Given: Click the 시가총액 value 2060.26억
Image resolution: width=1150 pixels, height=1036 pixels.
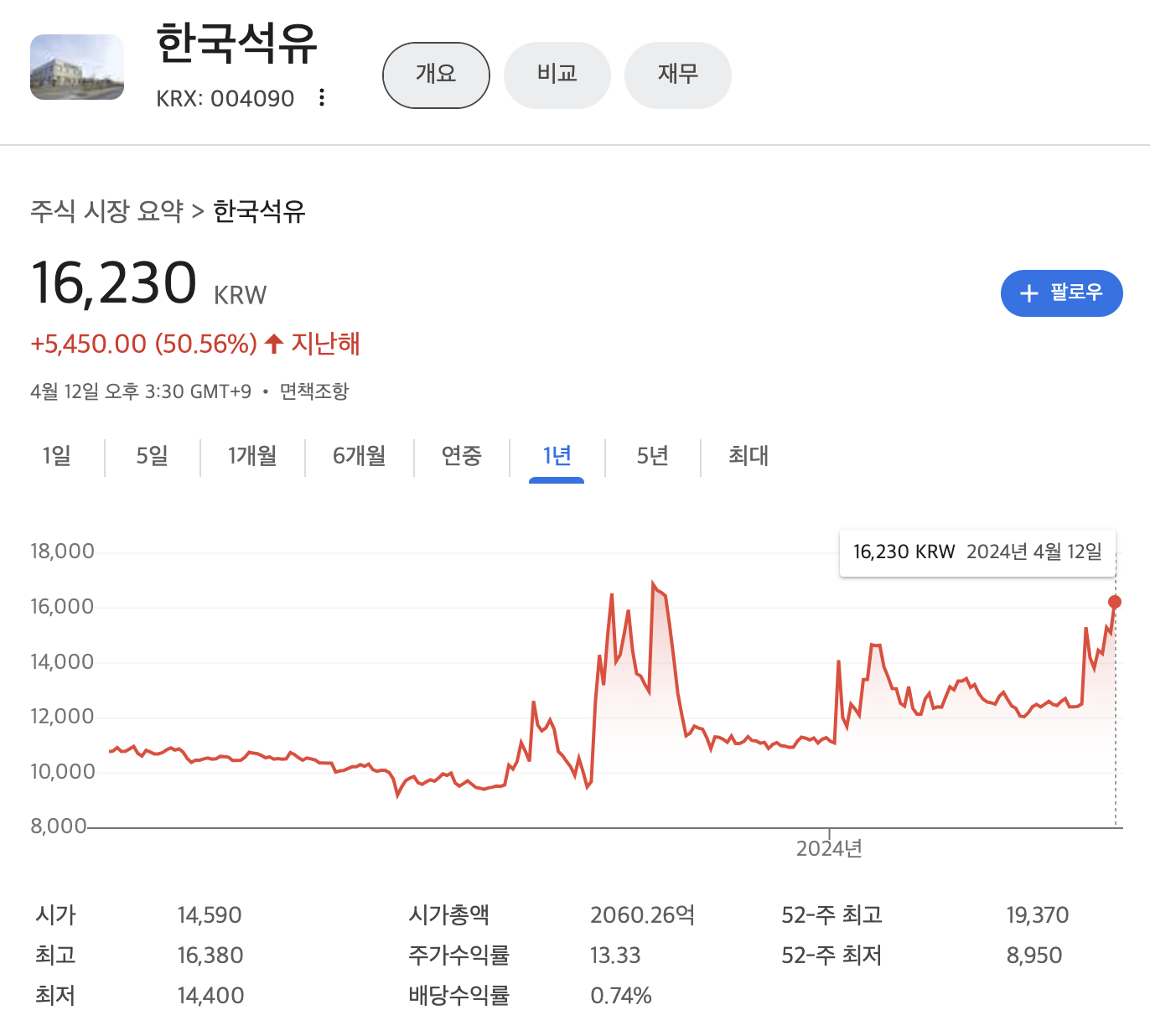Looking at the screenshot, I should [x=643, y=915].
